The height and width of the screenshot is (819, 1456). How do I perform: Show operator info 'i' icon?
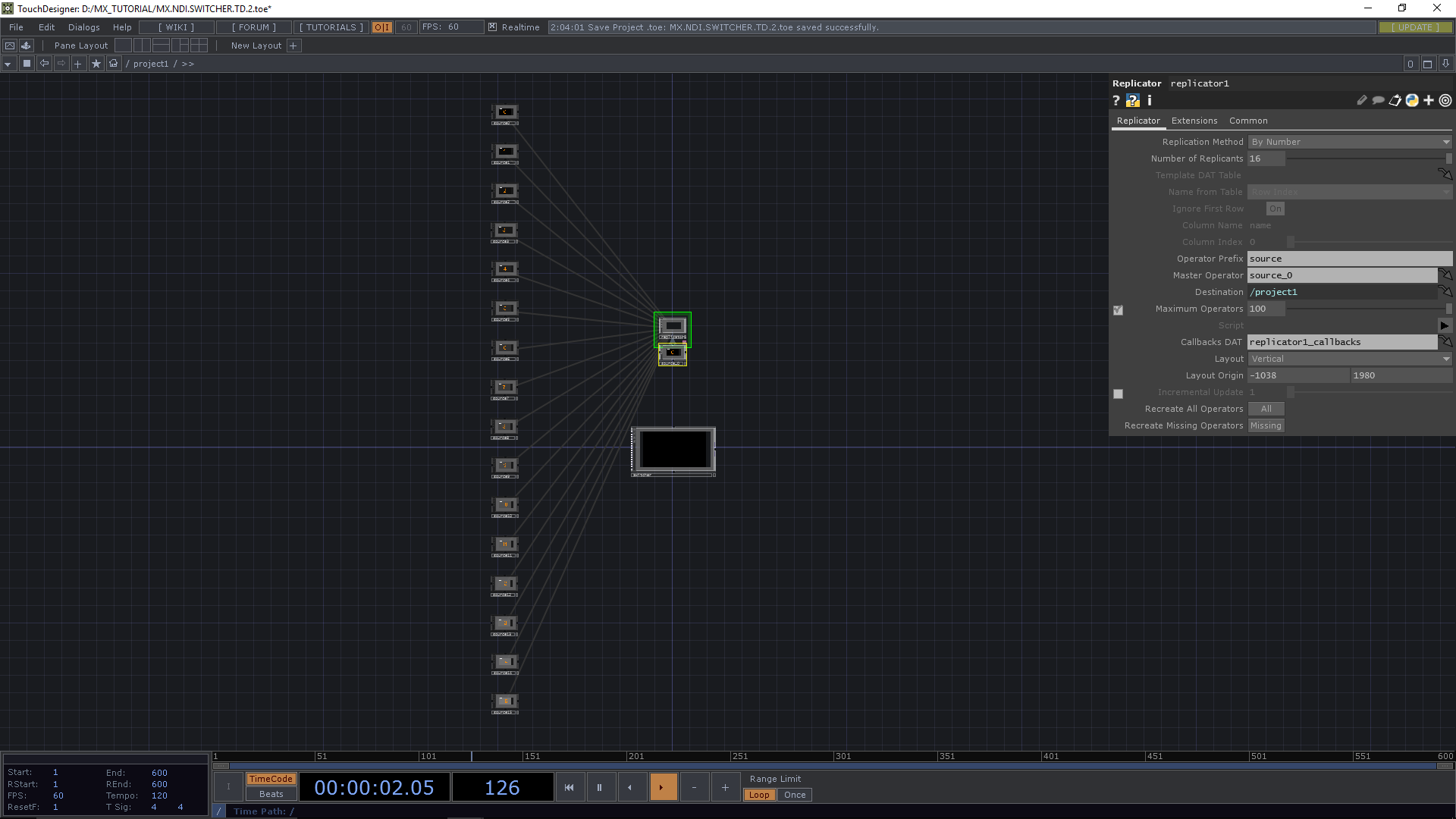click(x=1150, y=101)
